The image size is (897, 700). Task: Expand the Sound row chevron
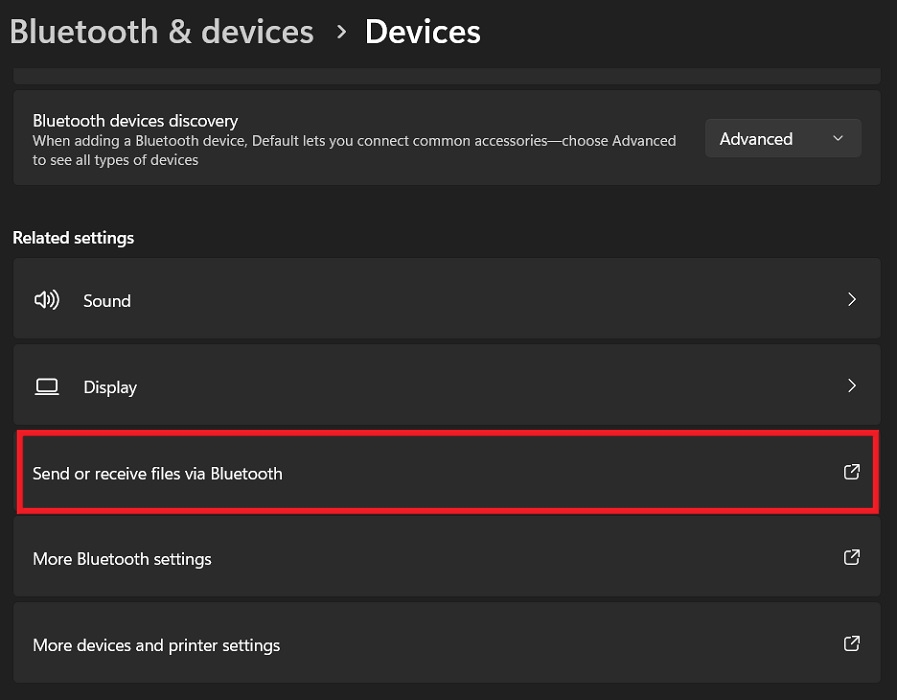852,299
